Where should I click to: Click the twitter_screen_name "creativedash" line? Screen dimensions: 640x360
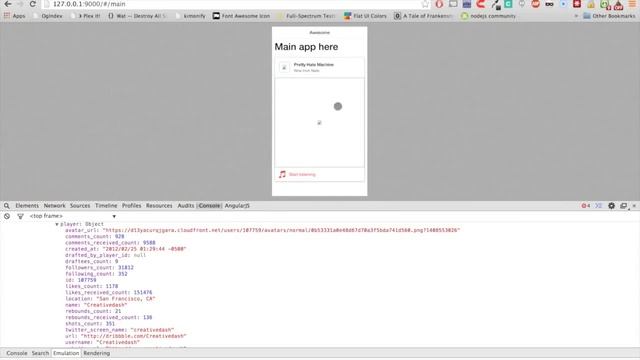pyautogui.click(x=120, y=330)
